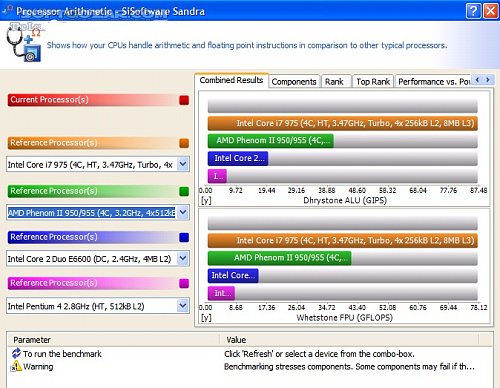
Task: Click the Value column header
Action: [x=349, y=340]
